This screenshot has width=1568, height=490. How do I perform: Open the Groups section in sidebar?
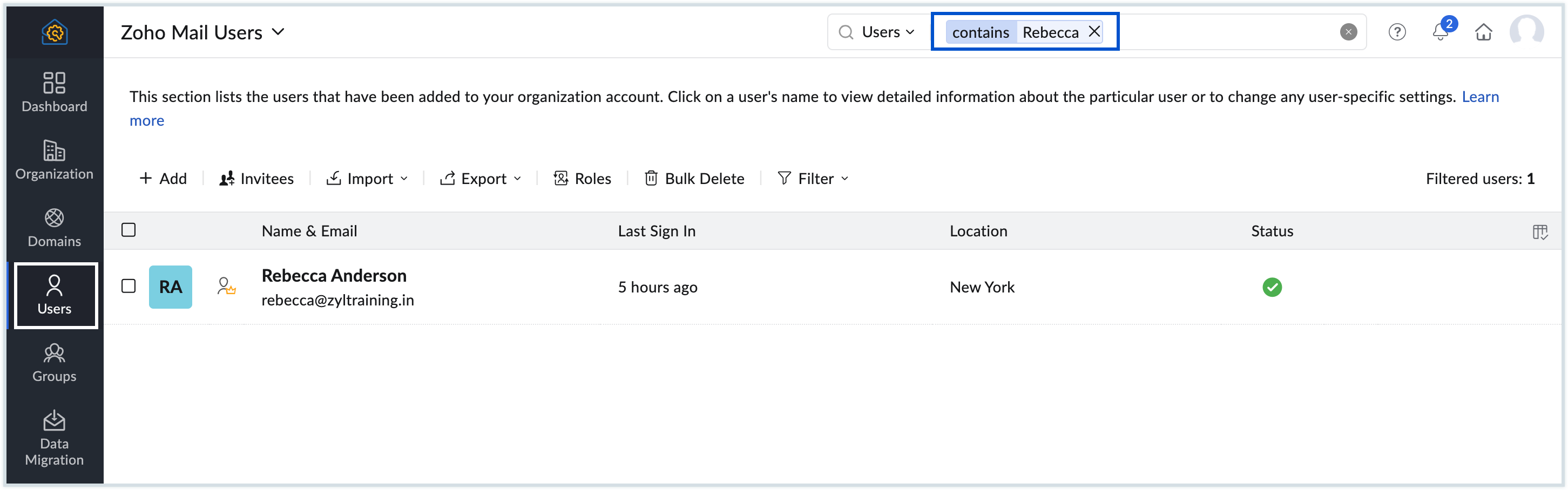[x=53, y=363]
